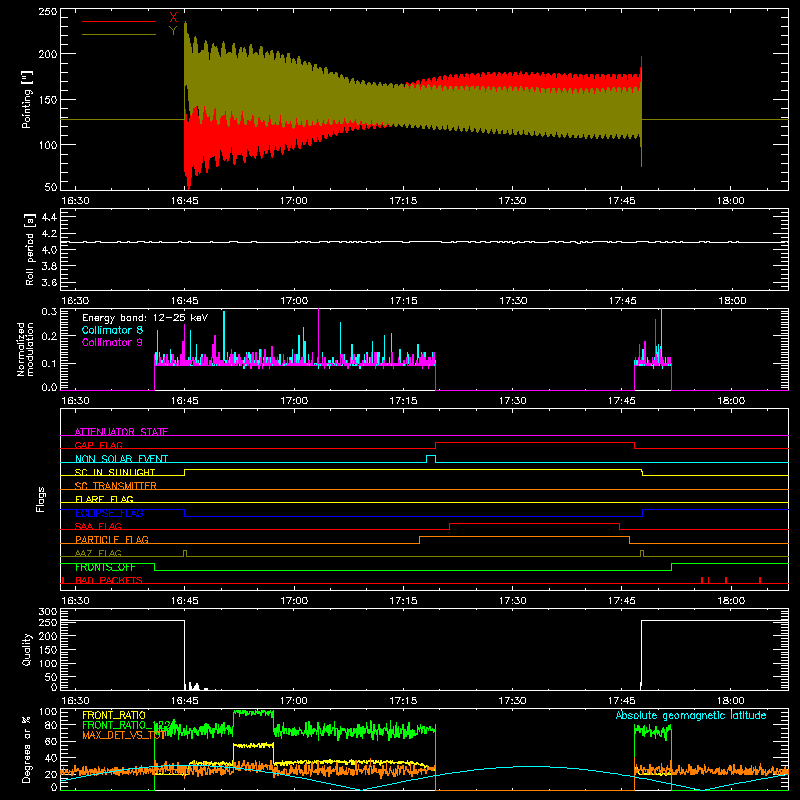Click the 3.6 value on Roll period axis
The width and height of the screenshot is (800, 800).
click(x=49, y=282)
